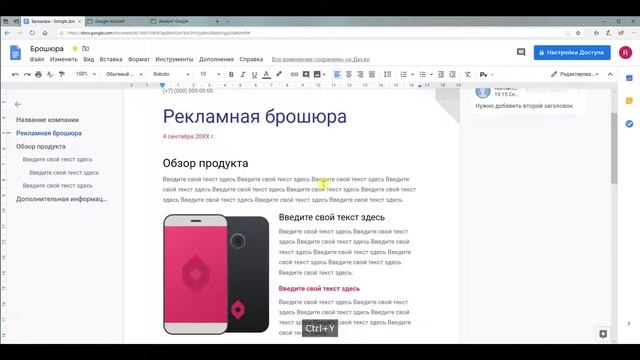
Task: Run the spell check icon
Action: (50, 74)
